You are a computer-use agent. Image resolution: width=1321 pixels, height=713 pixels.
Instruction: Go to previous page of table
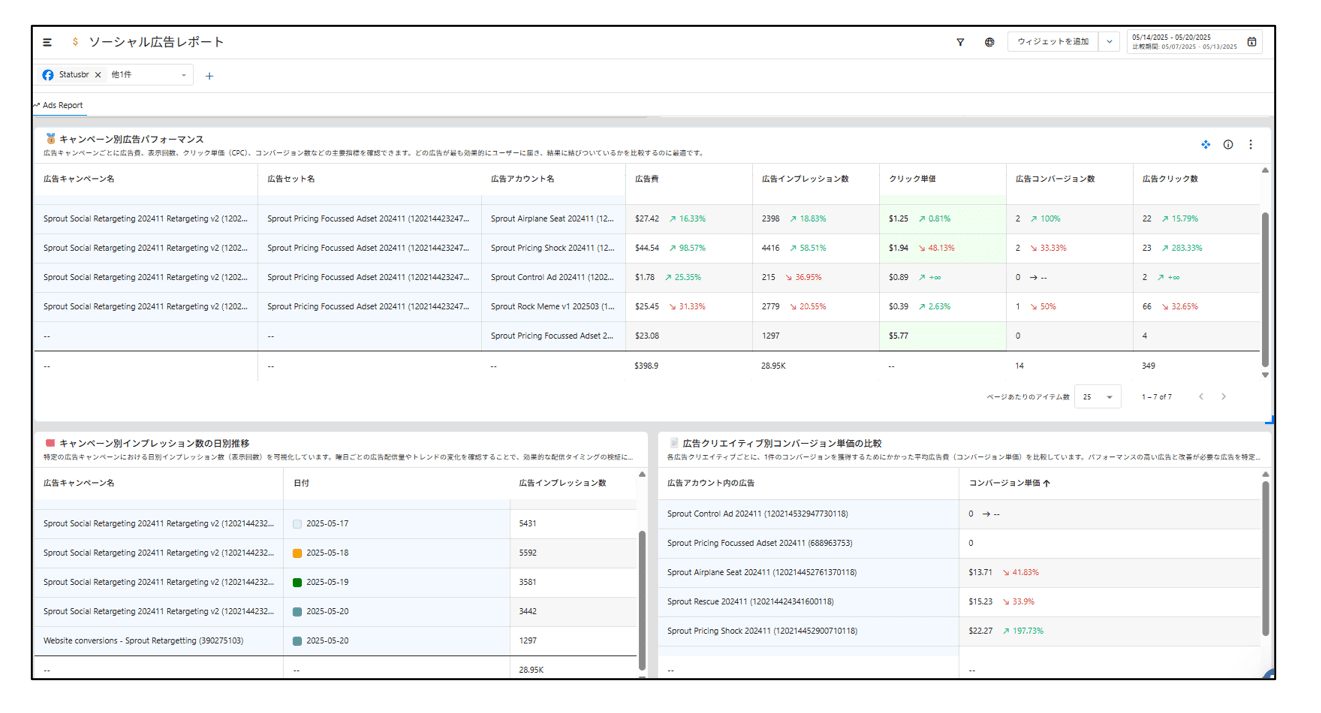(x=1201, y=397)
